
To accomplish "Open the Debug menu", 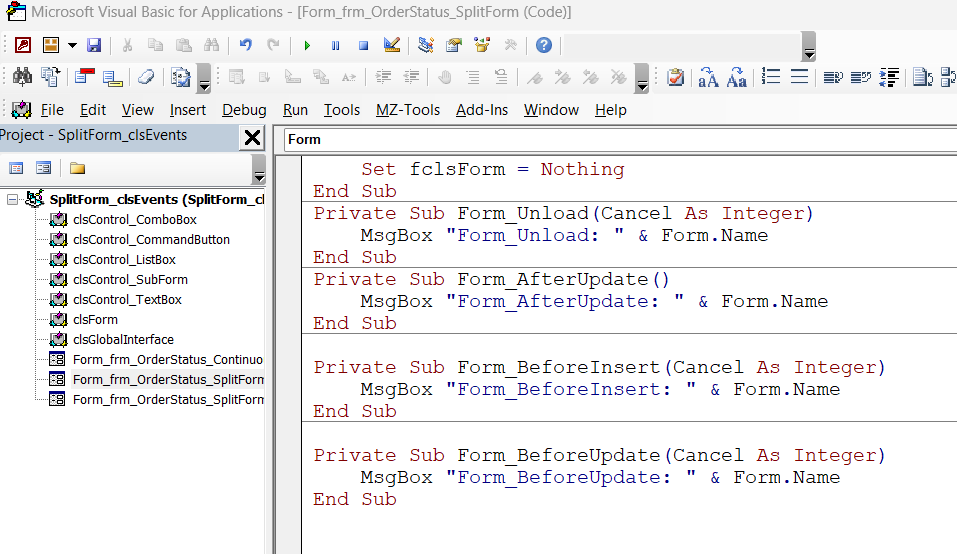I will click(244, 110).
